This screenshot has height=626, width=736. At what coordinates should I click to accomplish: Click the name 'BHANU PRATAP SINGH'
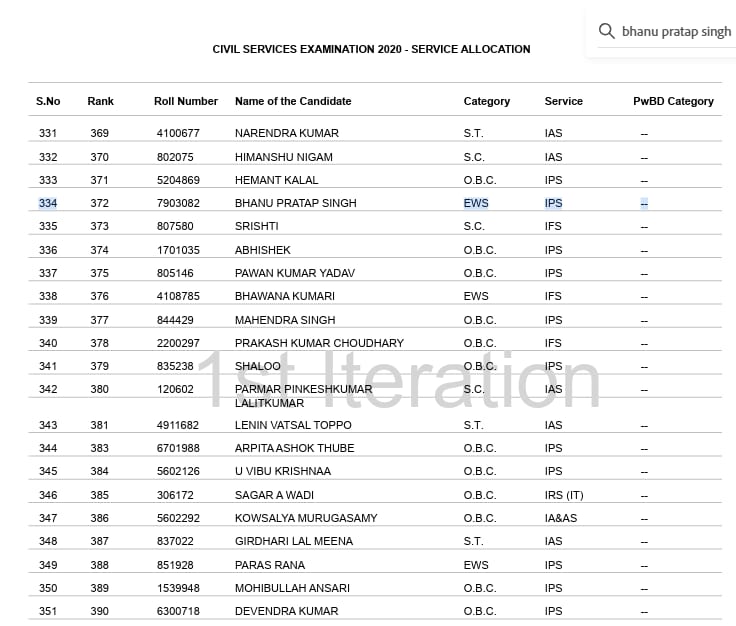pyautogui.click(x=296, y=203)
